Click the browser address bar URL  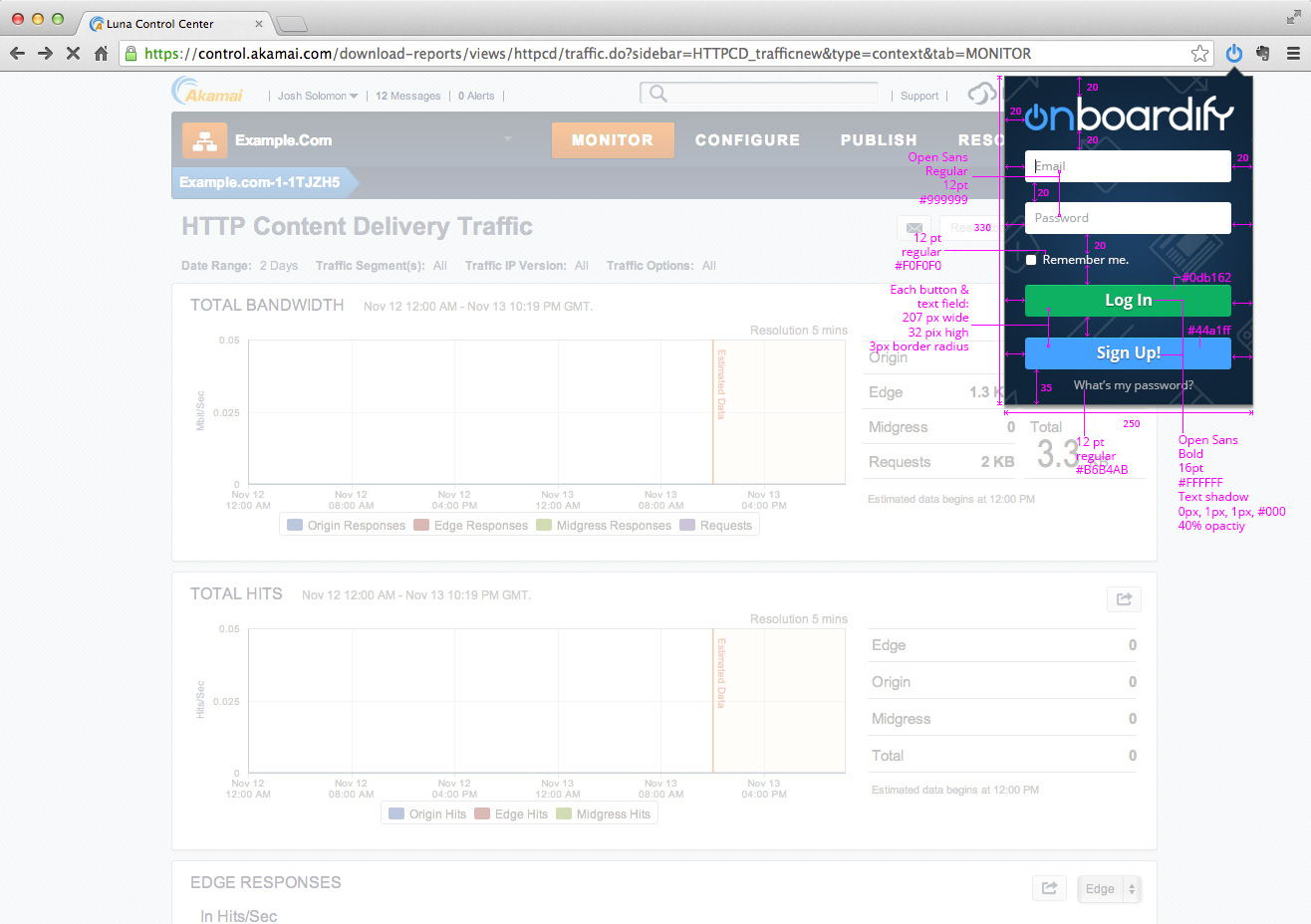click(588, 54)
